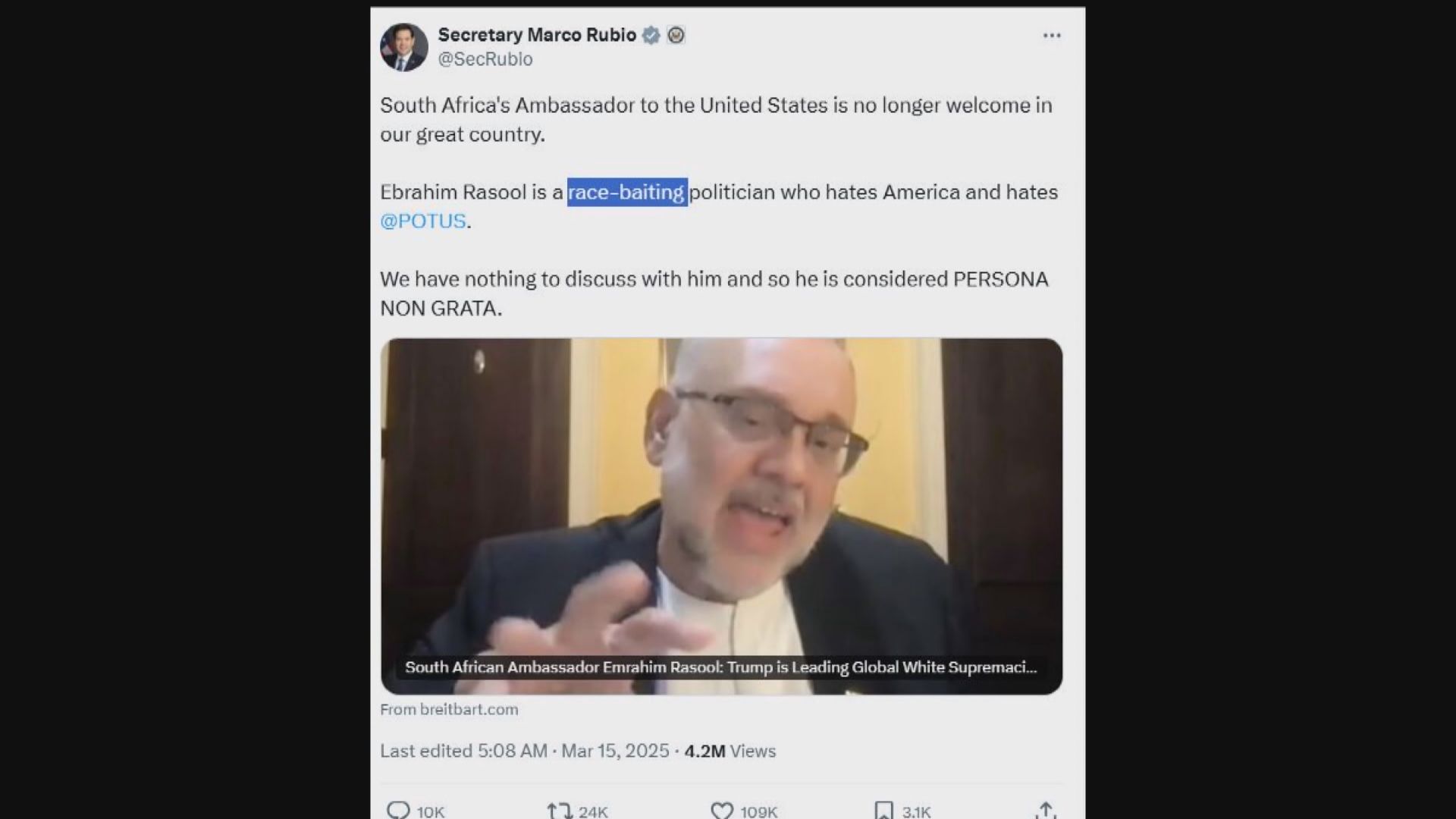Click the 109K likes count
This screenshot has width=1456, height=819.
pyautogui.click(x=758, y=811)
